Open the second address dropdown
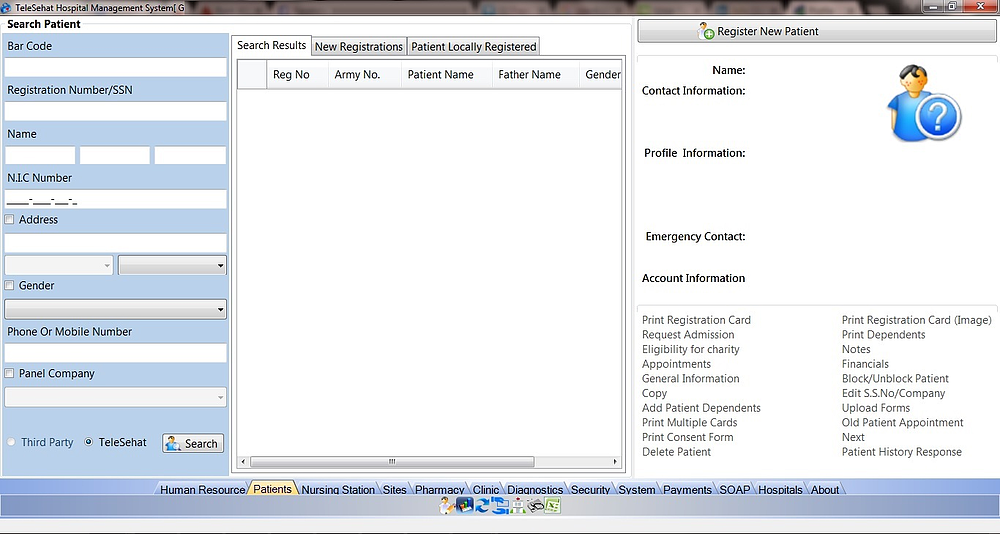1000x534 pixels. (x=172, y=265)
